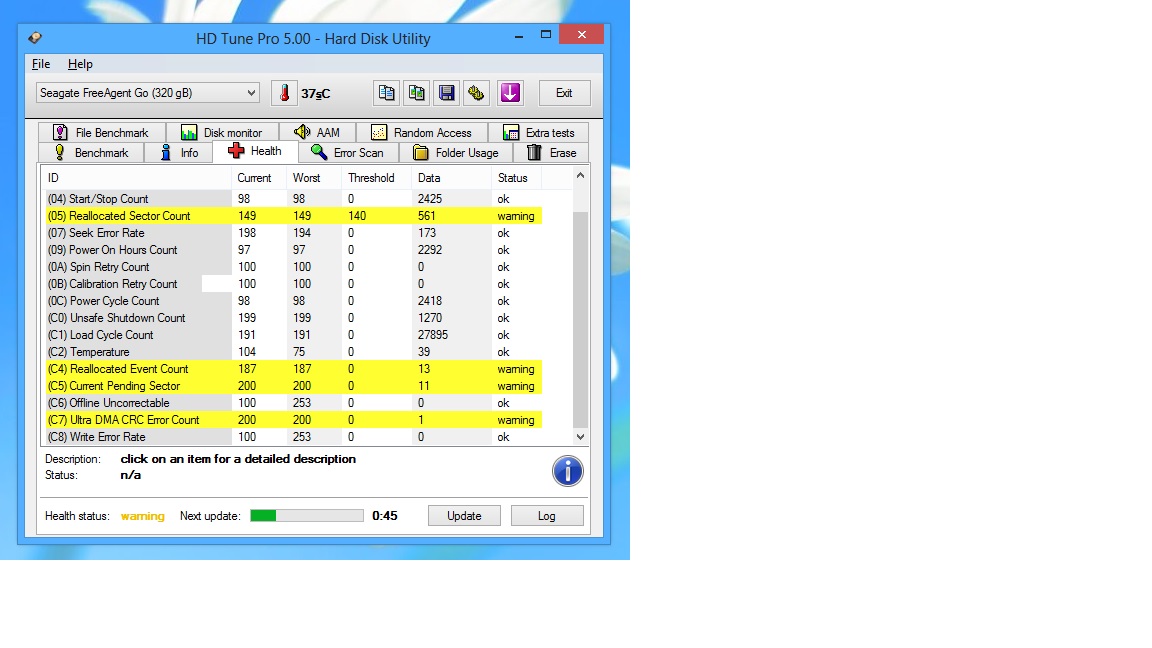
Task: Click the Log button
Action: click(x=547, y=516)
